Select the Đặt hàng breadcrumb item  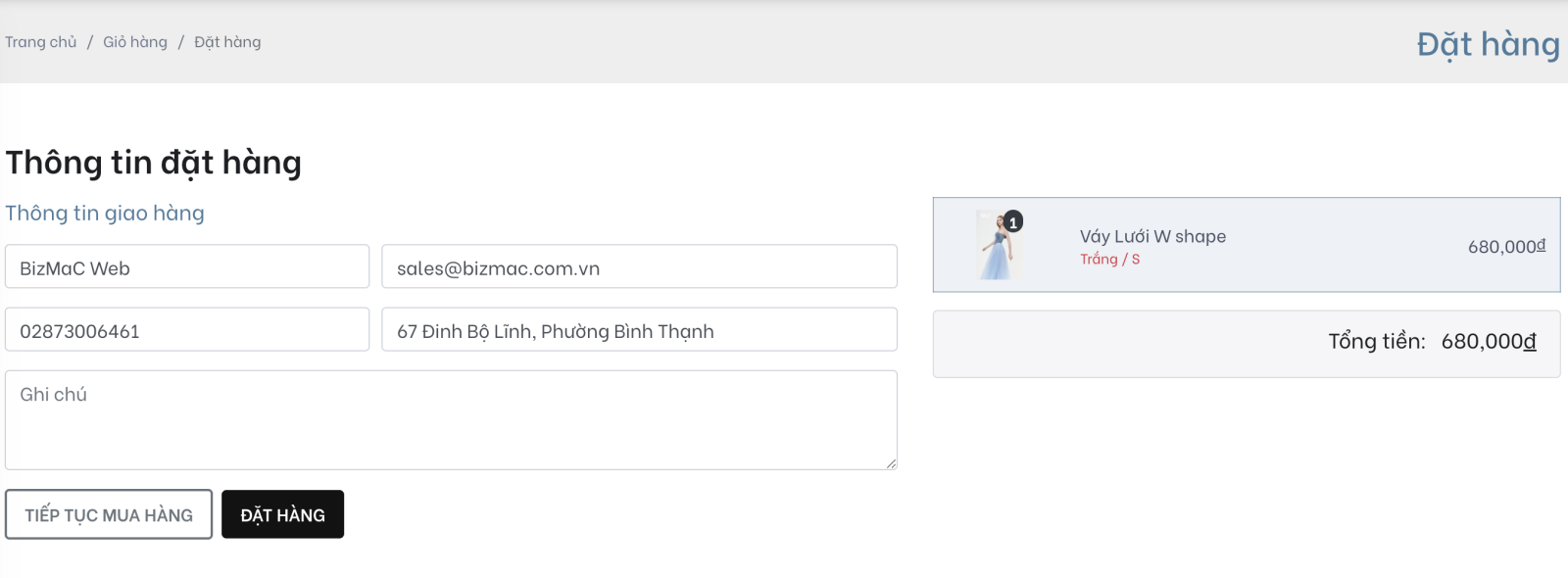tap(227, 42)
